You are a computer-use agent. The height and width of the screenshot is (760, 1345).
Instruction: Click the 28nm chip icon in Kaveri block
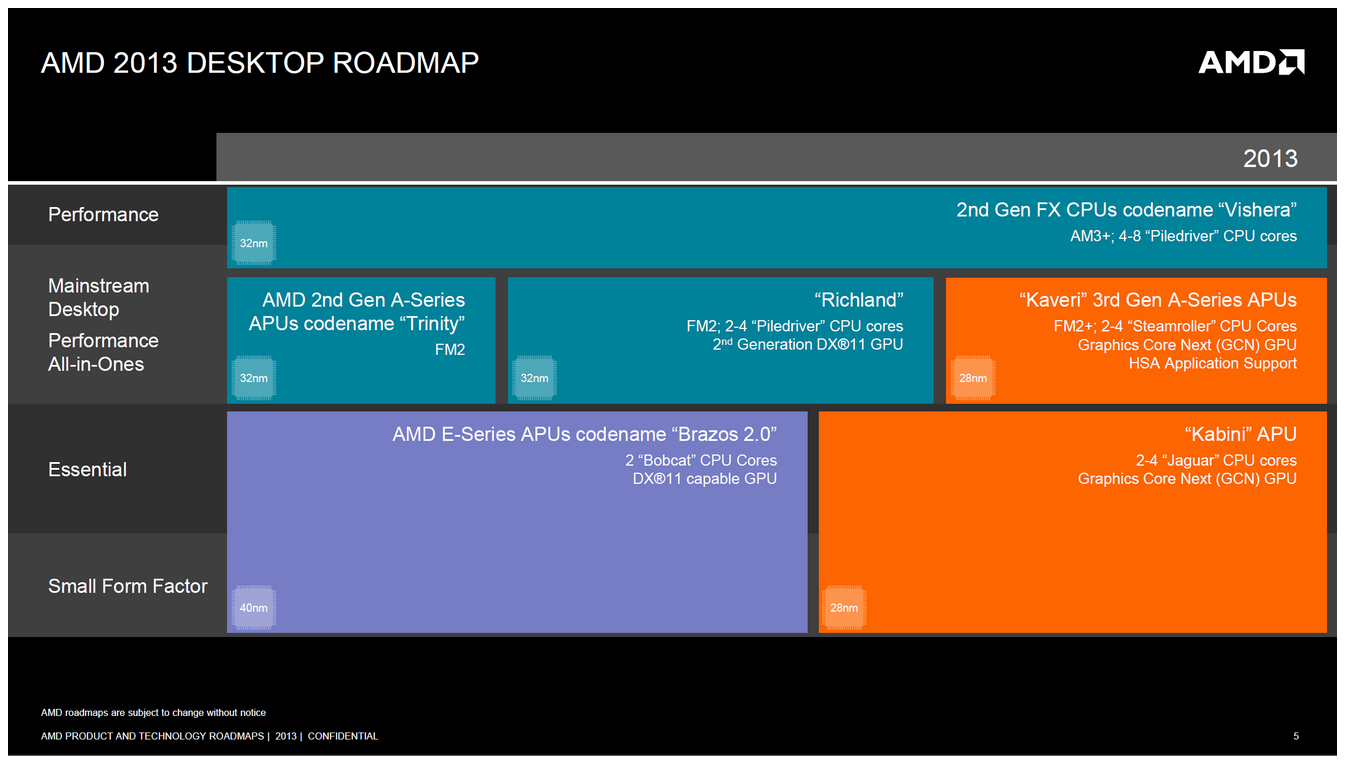972,378
